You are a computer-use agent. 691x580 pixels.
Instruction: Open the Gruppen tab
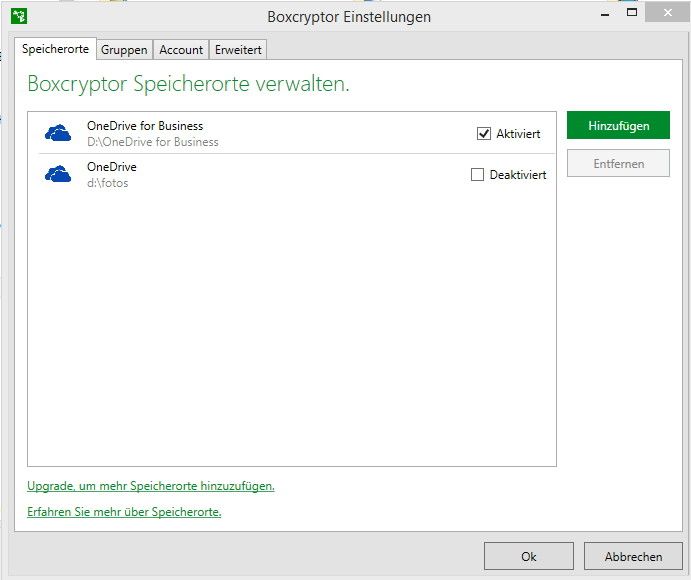pos(124,50)
